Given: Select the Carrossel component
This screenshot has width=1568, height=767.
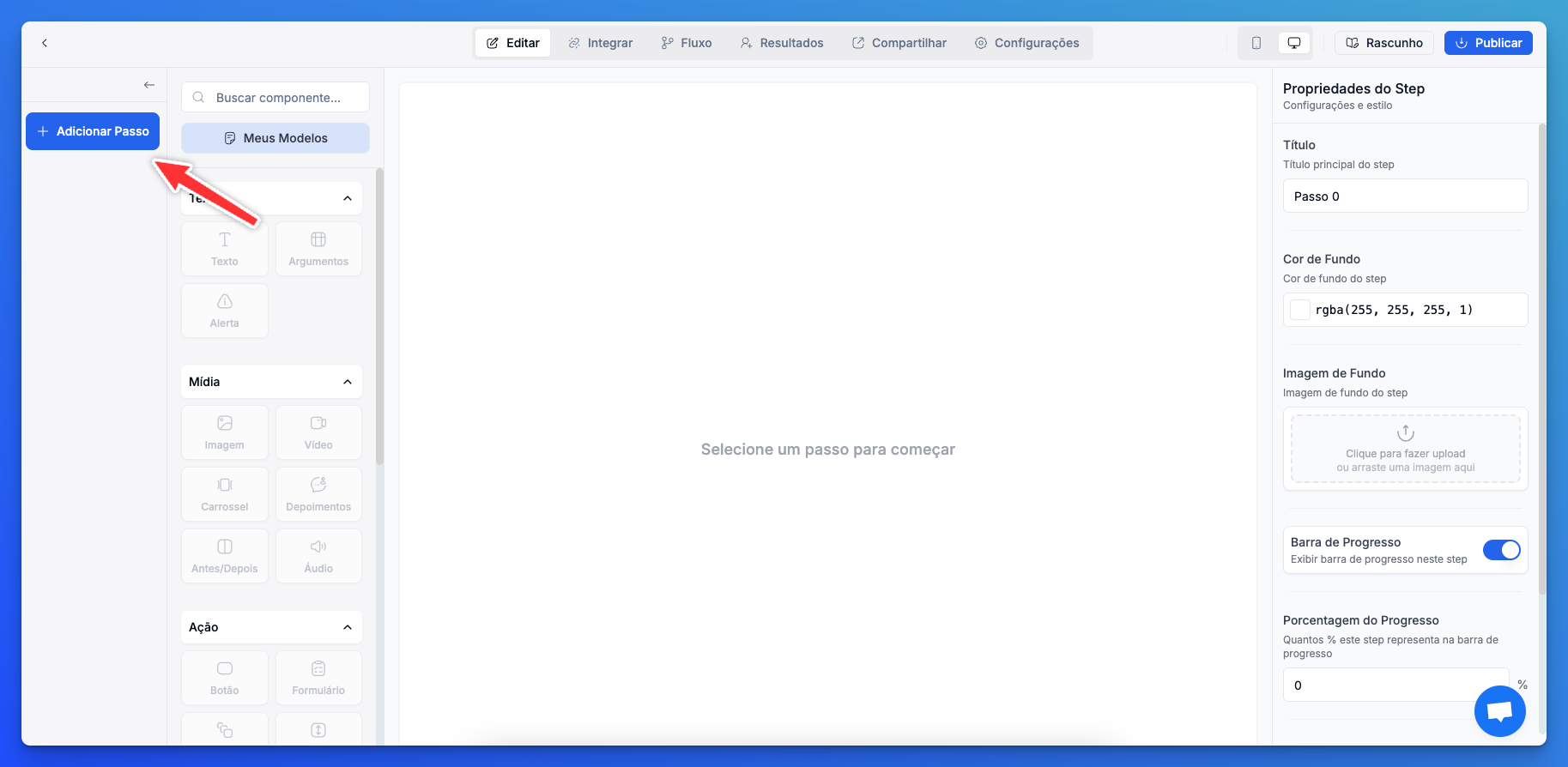Looking at the screenshot, I should (x=224, y=494).
